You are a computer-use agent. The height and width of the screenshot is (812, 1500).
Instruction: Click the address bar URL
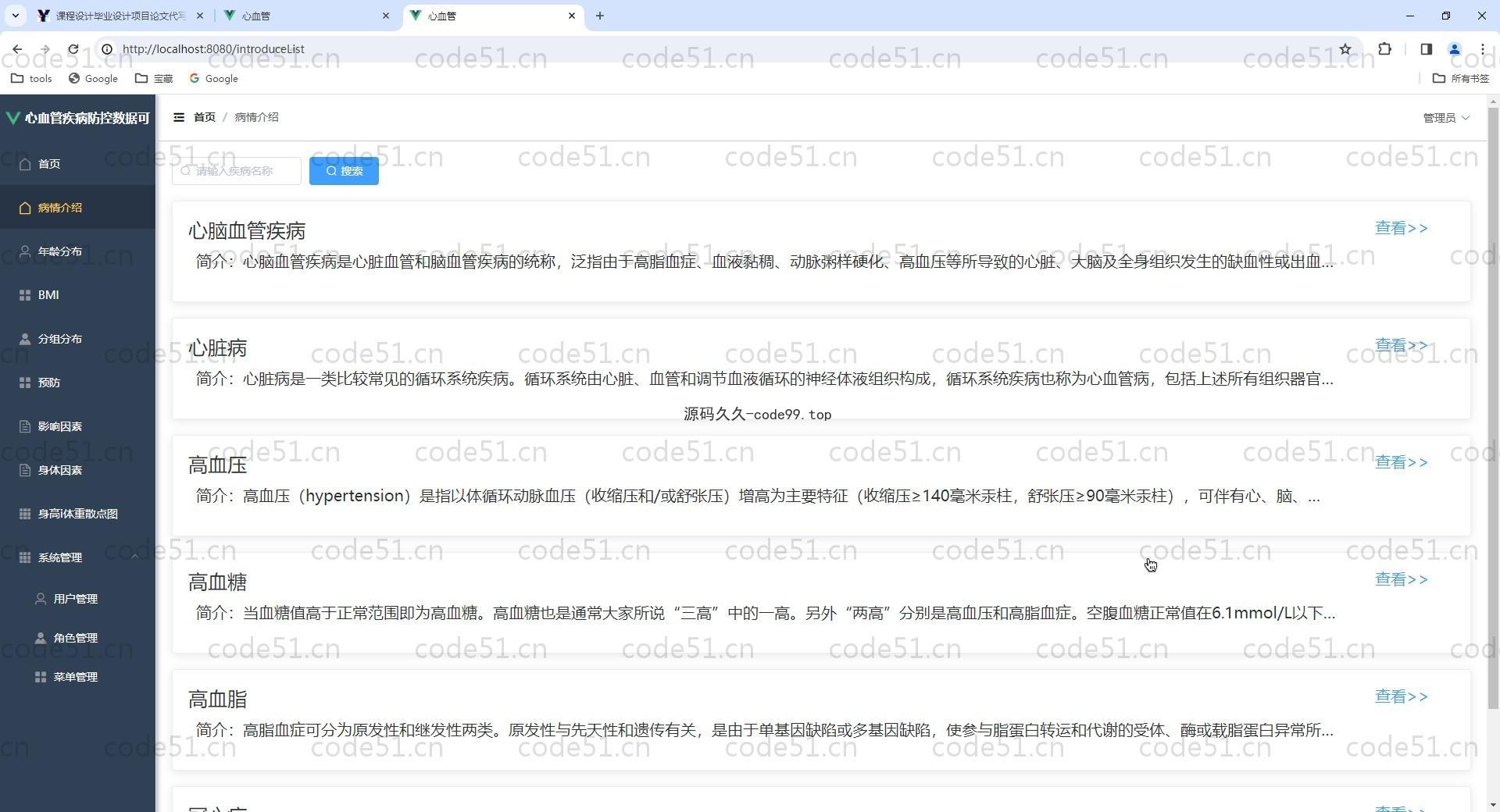(213, 49)
